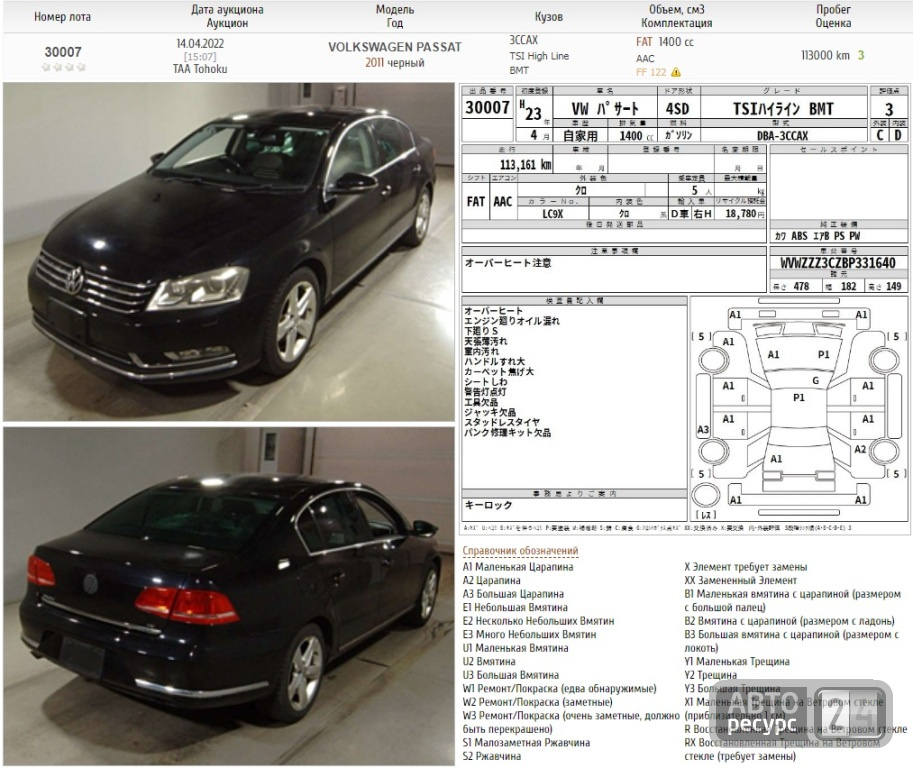This screenshot has width=913, height=768.
Task: Click the yellow warning triangle icon
Action: [x=675, y=73]
